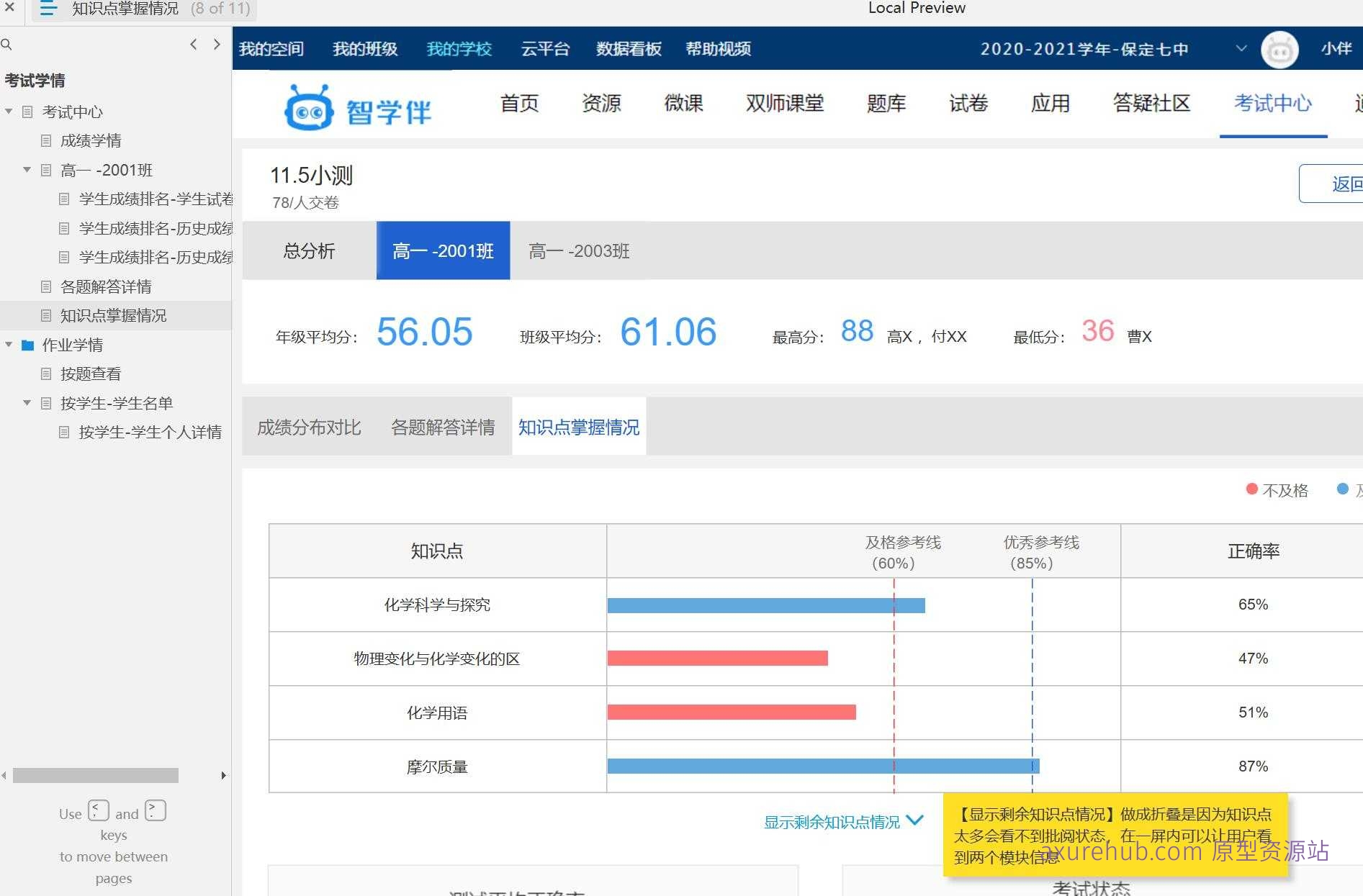Toggle the blue 及格 legend dot
Viewport: 1363px width, 896px height.
(1342, 489)
